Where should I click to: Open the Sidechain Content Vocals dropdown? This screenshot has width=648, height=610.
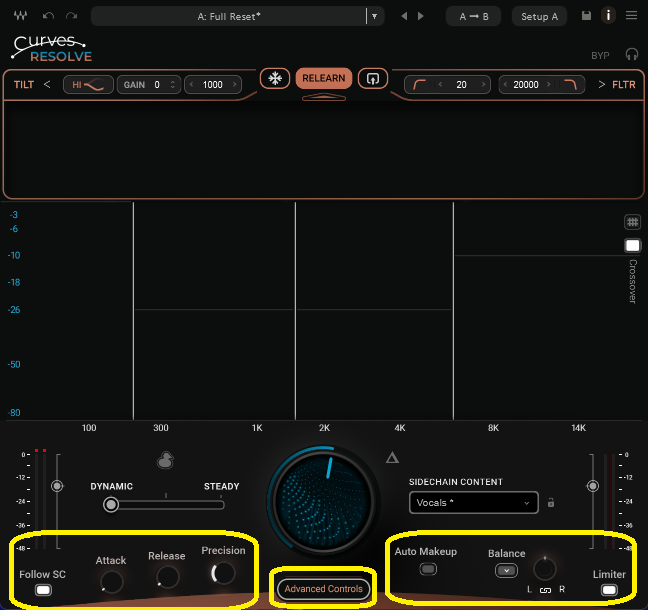coord(474,503)
